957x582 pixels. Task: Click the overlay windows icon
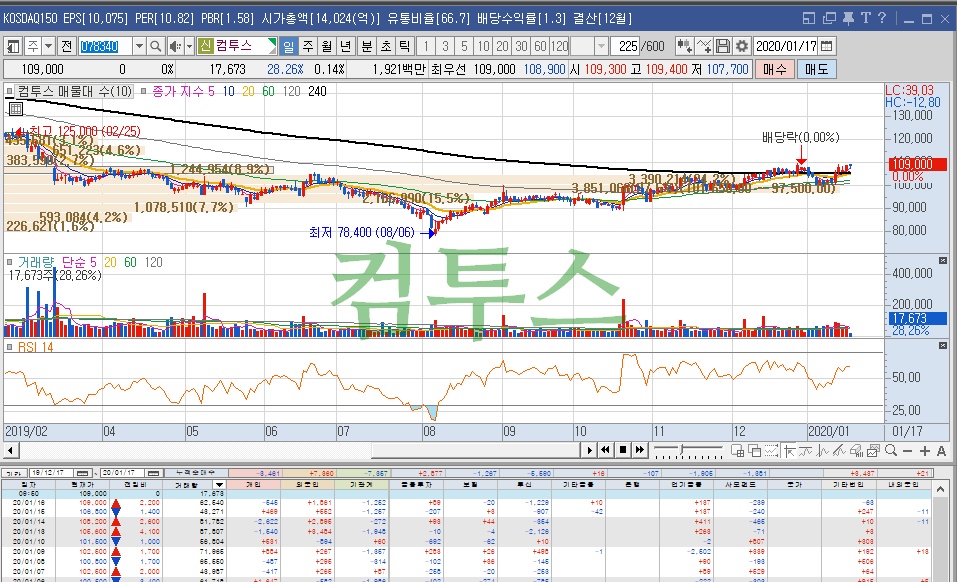(754, 450)
